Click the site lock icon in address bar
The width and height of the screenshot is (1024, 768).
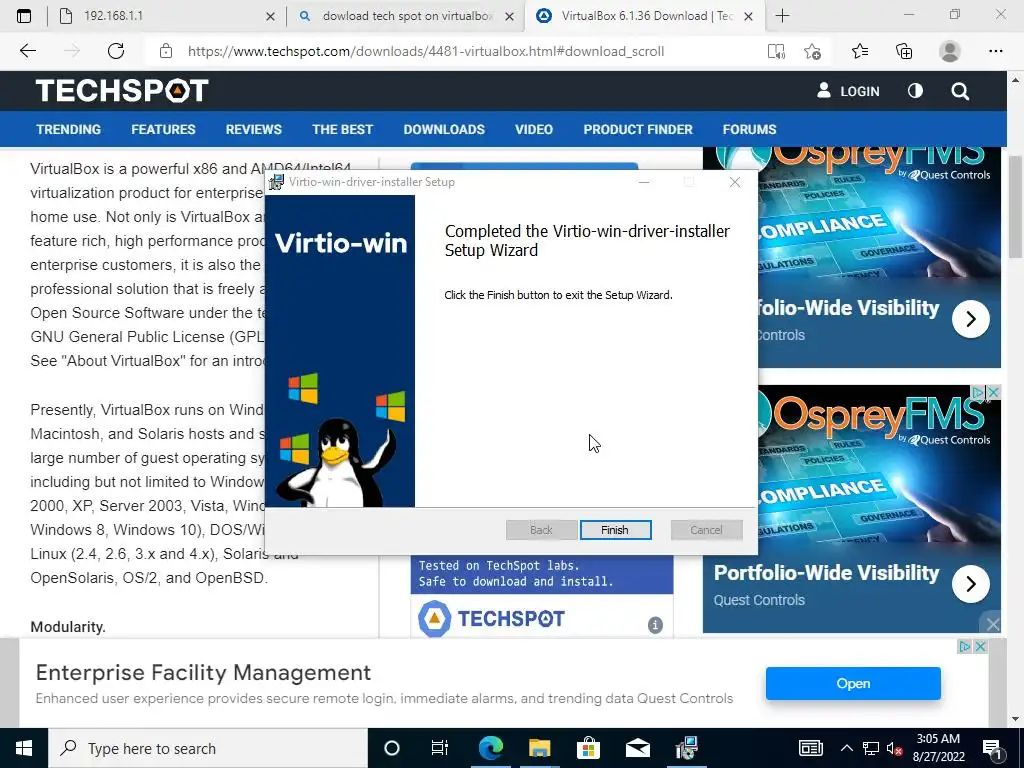(x=166, y=51)
